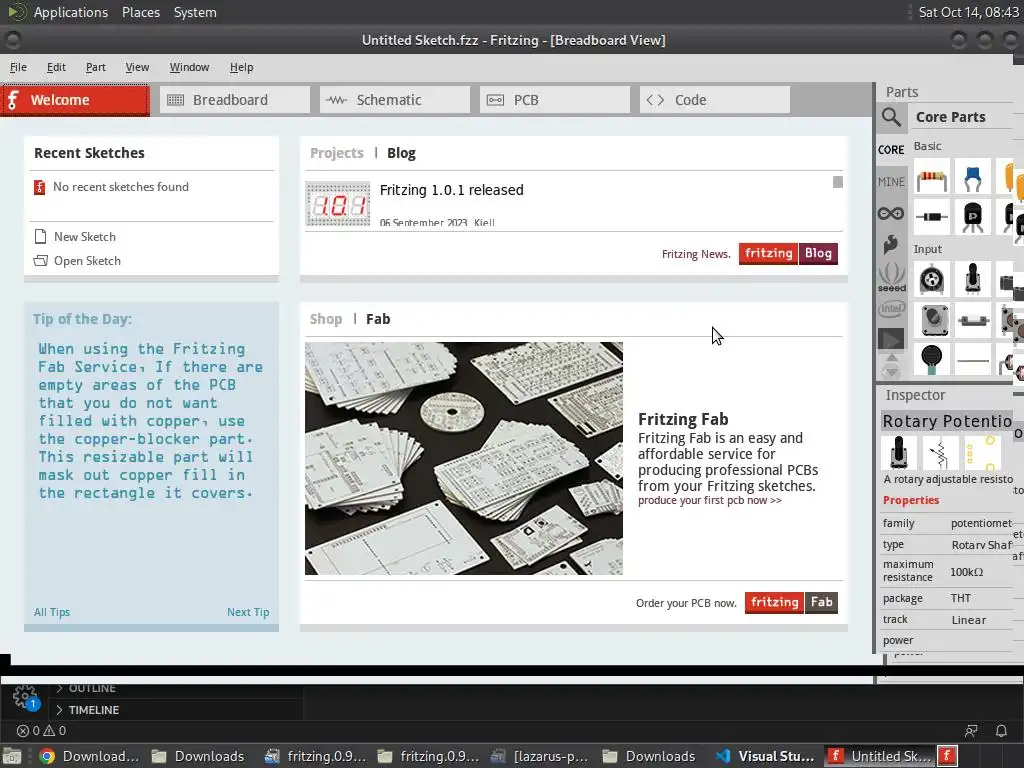This screenshot has width=1024, height=768.
Task: Open the Arduino parts bin
Action: coord(891,214)
